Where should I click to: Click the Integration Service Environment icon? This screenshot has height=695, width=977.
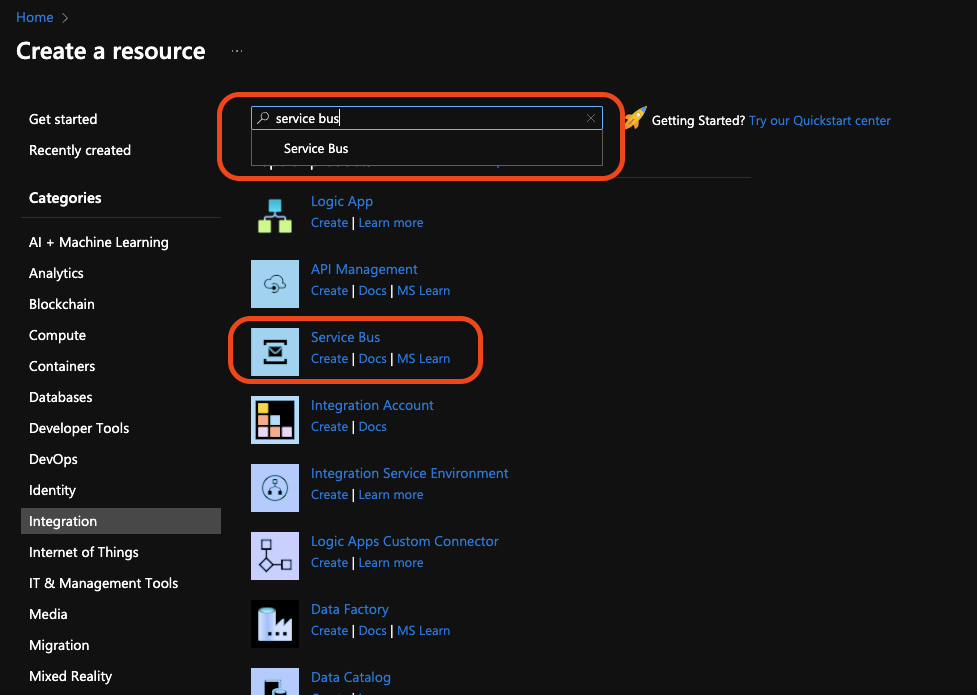[x=275, y=487]
